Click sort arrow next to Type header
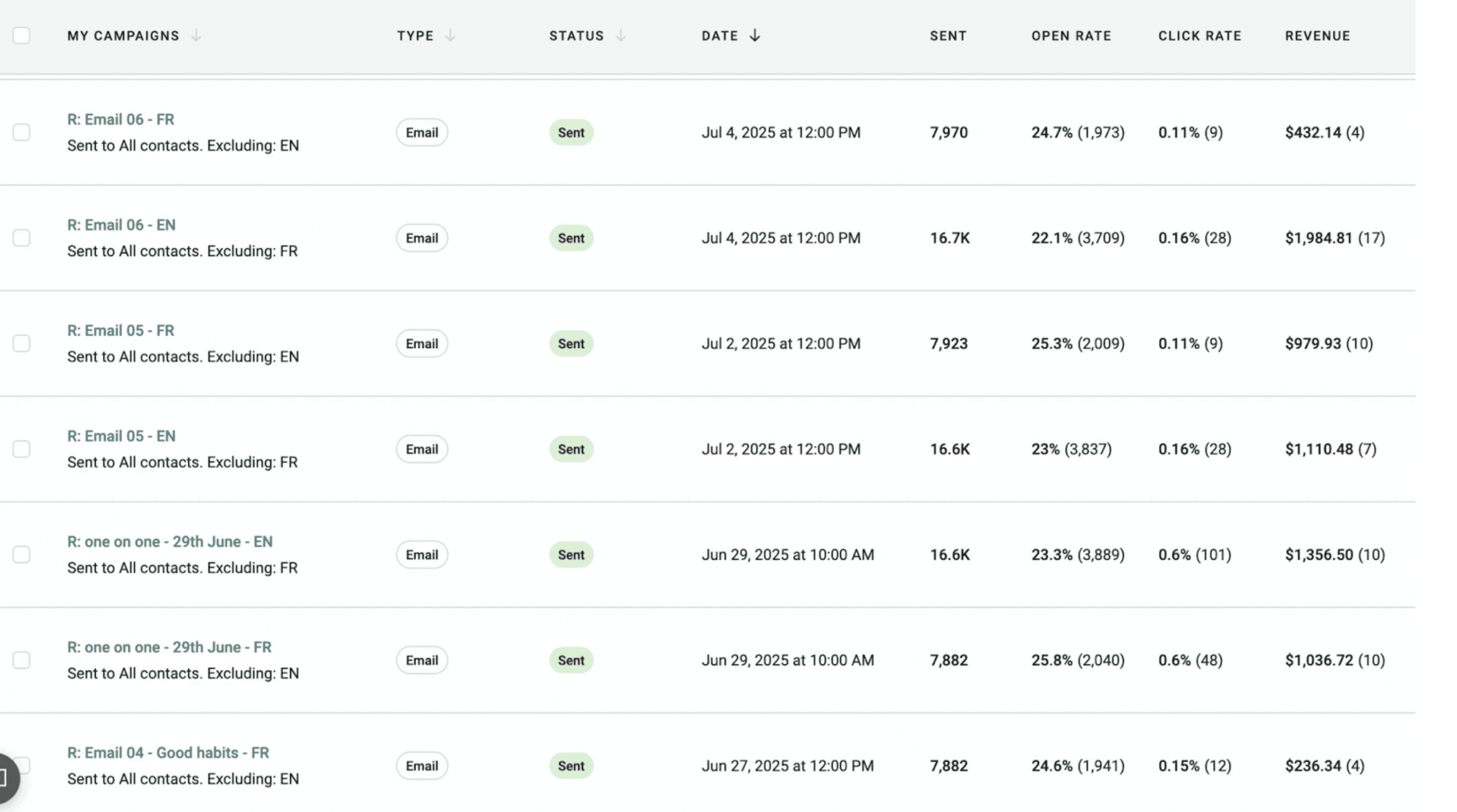This screenshot has height=812, width=1457. tap(450, 35)
